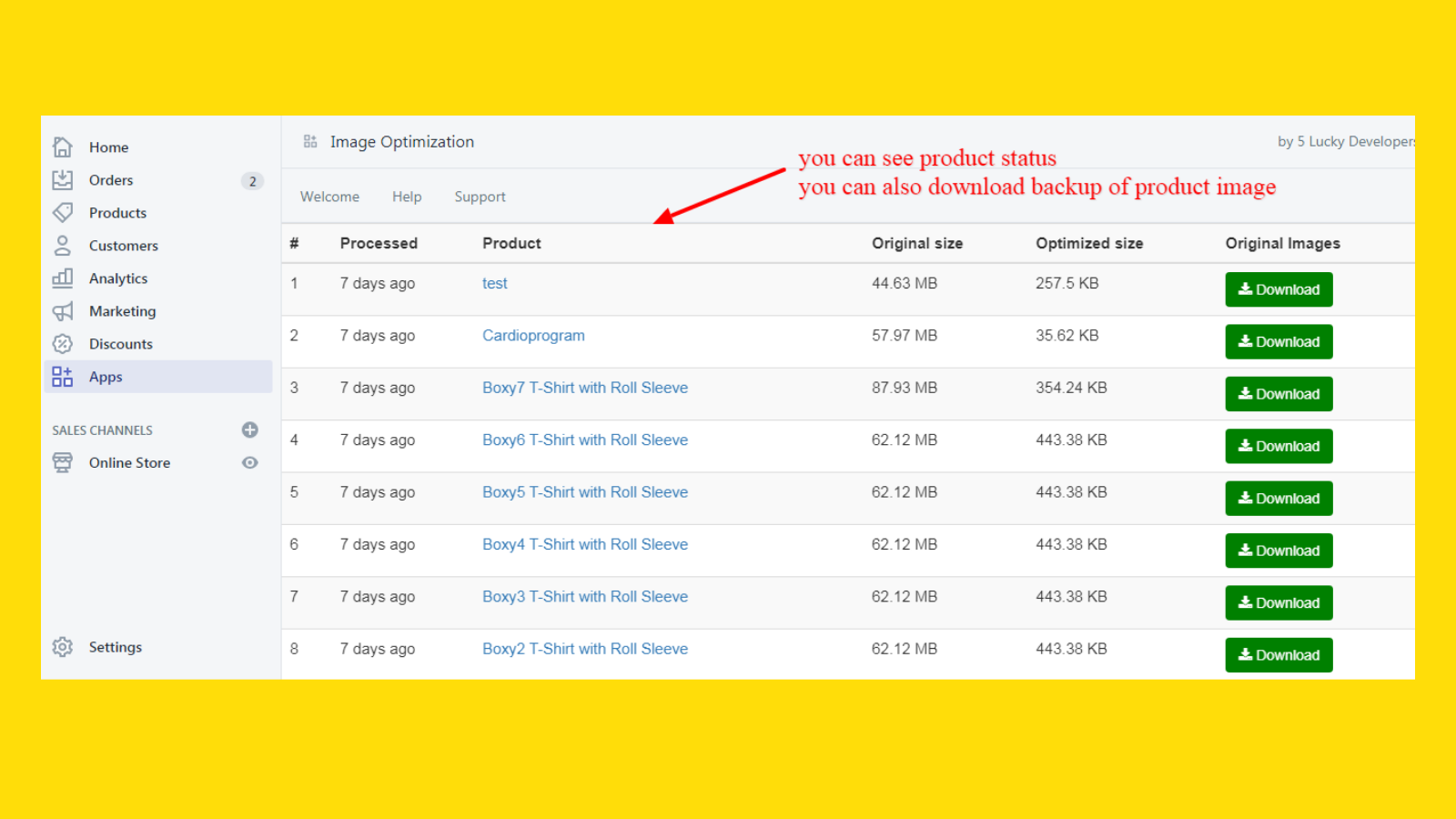Select the Help menu item
Image resolution: width=1456 pixels, height=819 pixels.
[407, 196]
